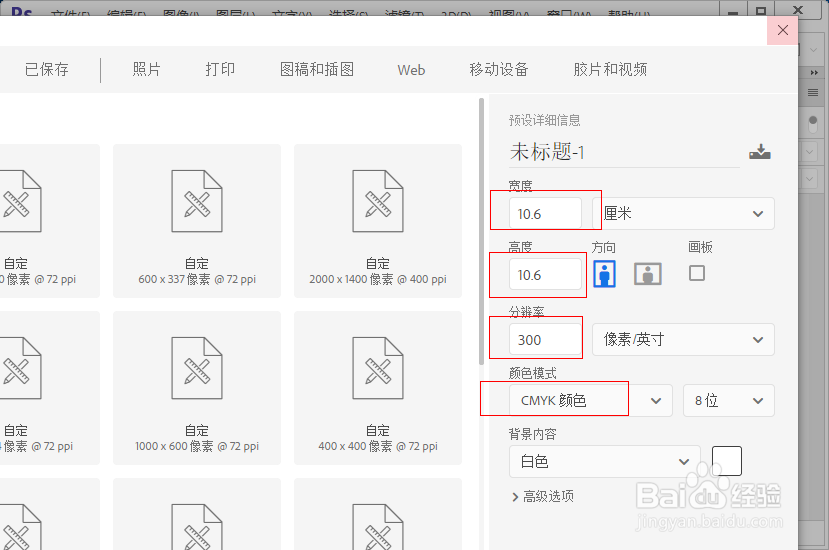Expand panels double-arrow in Photoshop window
Screen dimensions: 829x550
click(x=814, y=72)
